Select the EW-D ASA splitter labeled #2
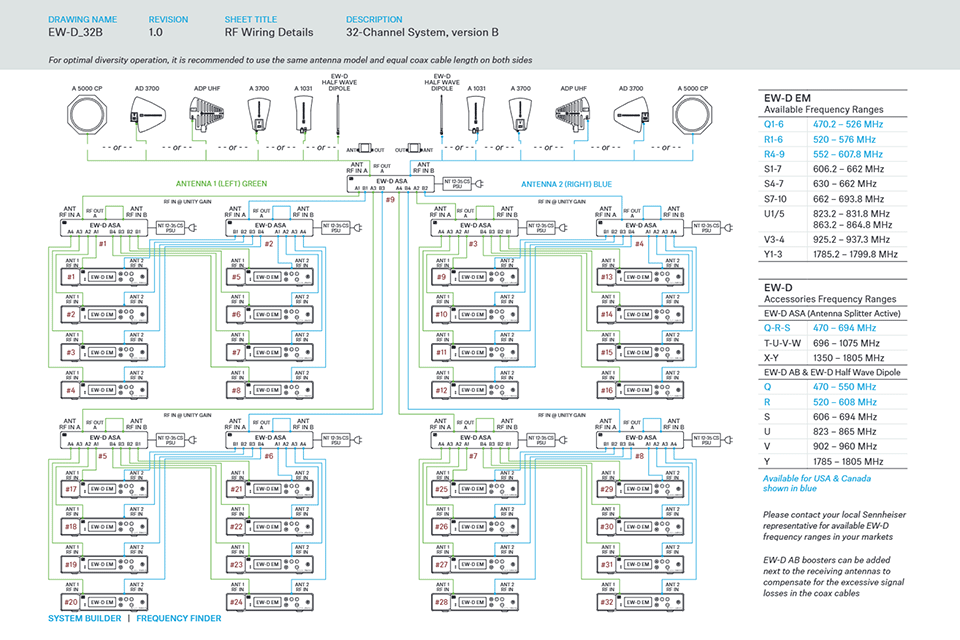Image resolution: width=960 pixels, height=640 pixels. pos(270,228)
